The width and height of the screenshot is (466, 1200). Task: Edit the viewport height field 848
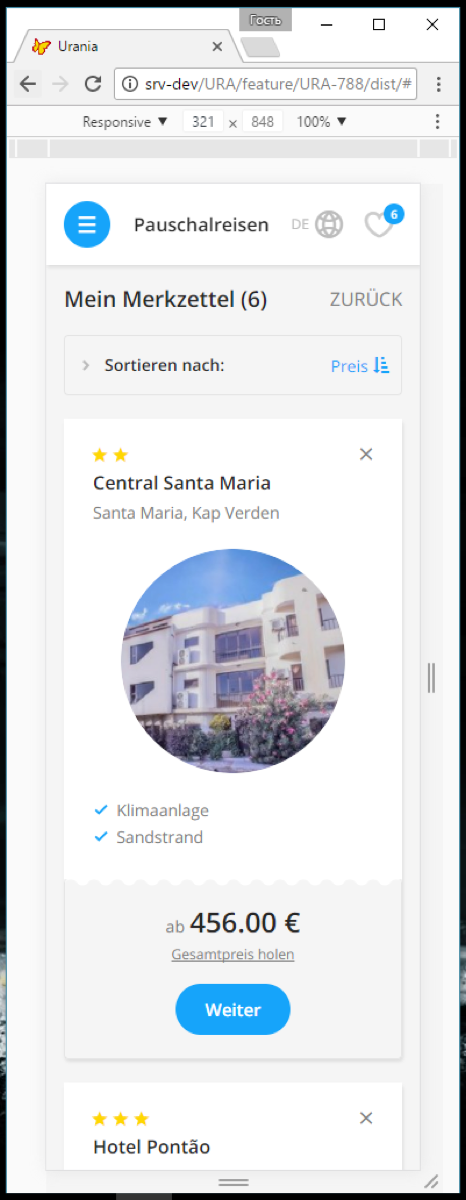tap(263, 122)
